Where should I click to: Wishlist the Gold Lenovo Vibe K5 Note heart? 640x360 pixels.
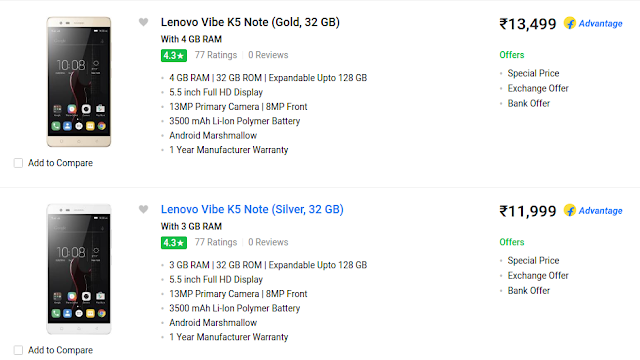(143, 22)
